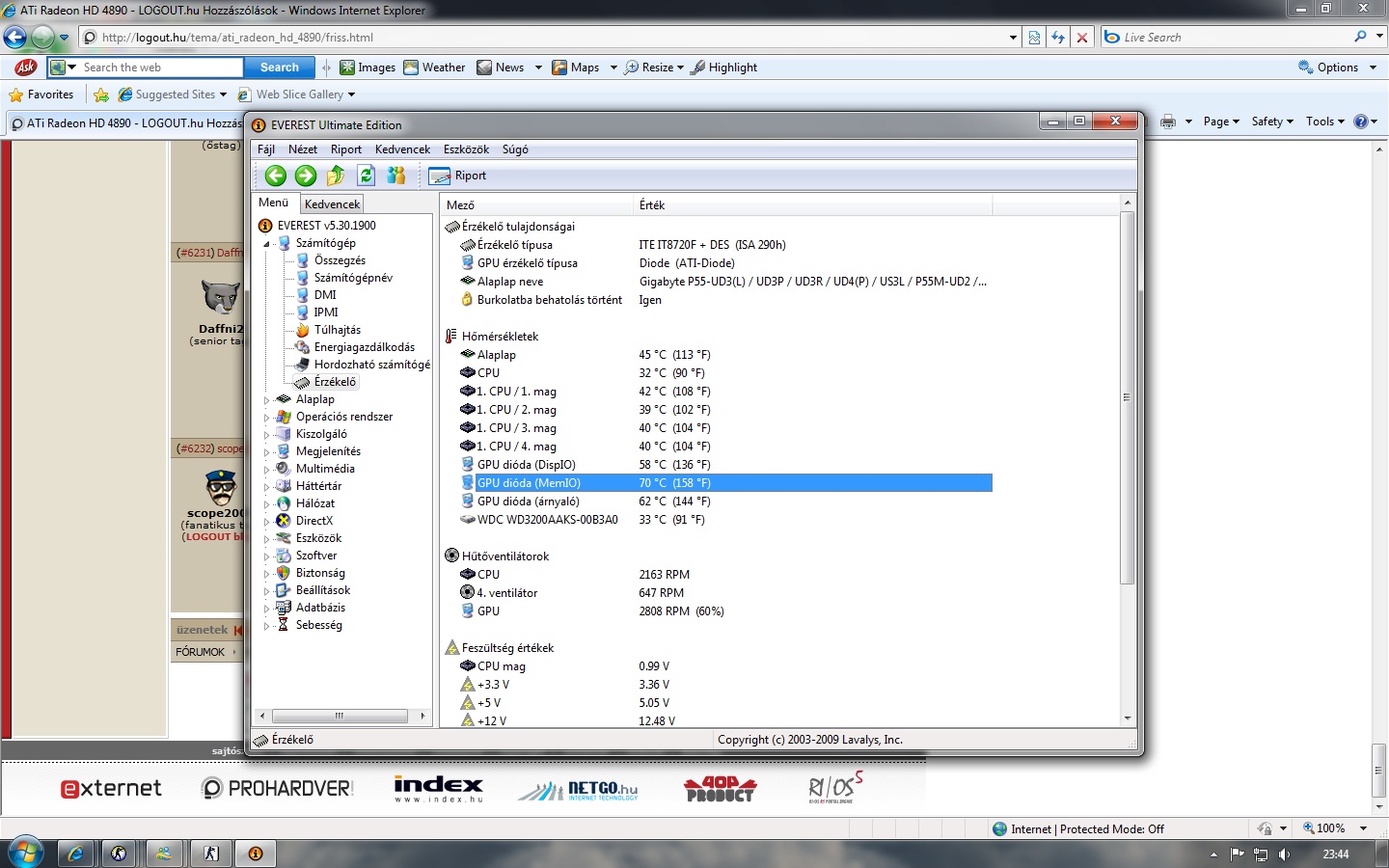This screenshot has width=1389, height=868.
Task: Select the GPU dióda (árnyaló) row
Action: (x=725, y=502)
